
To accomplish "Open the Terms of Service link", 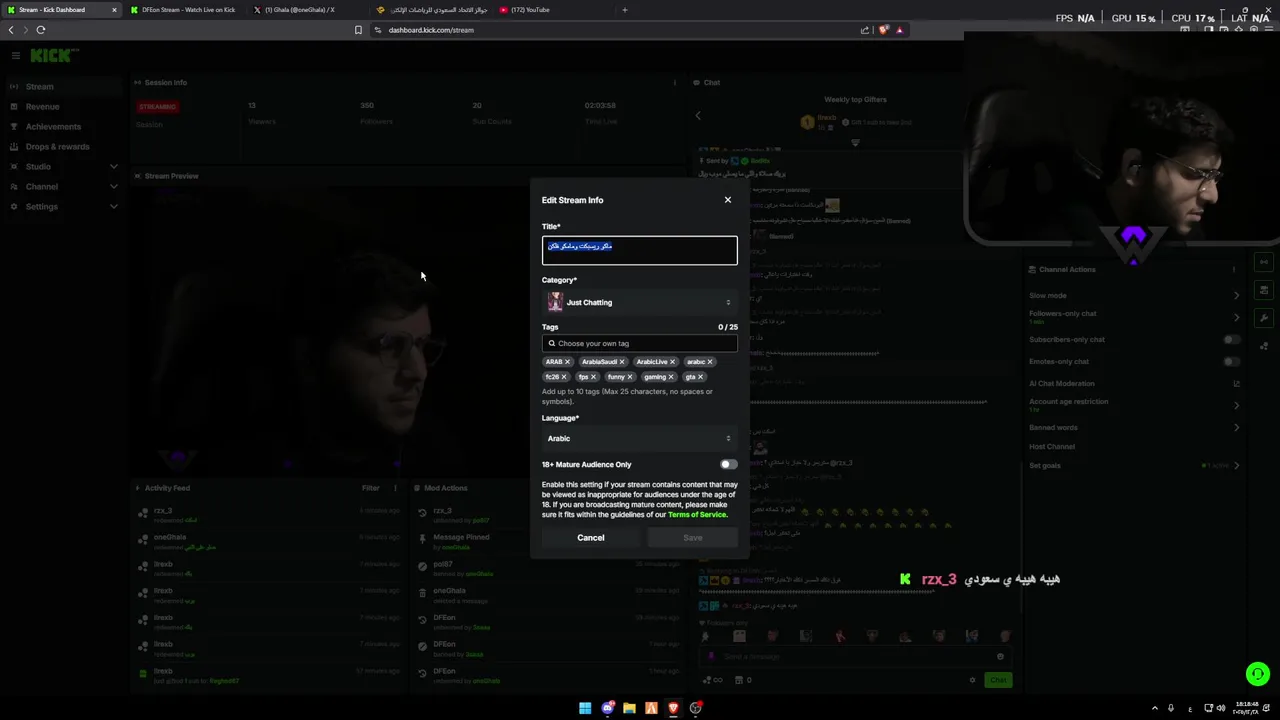I will point(697,514).
